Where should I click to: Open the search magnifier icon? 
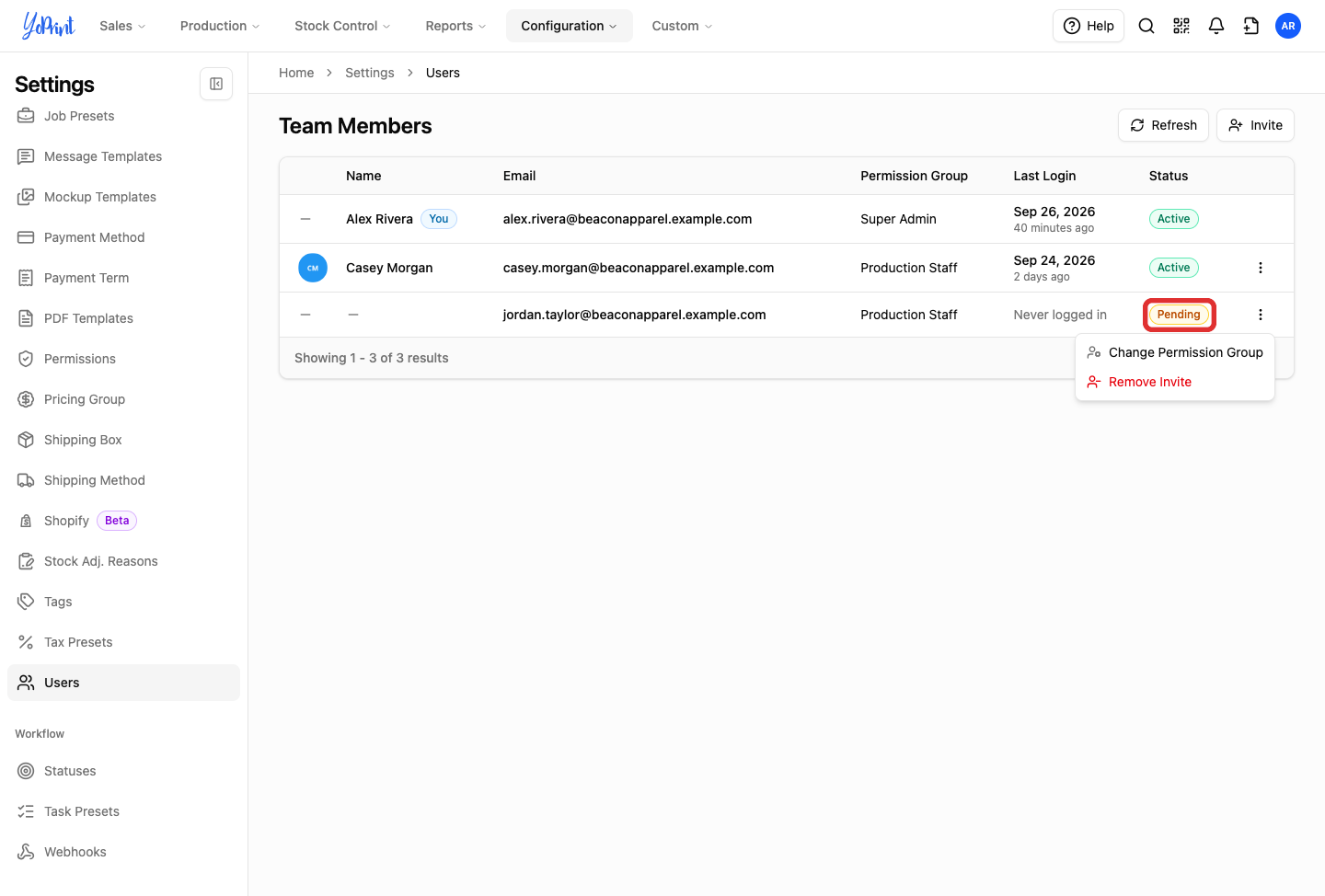click(1146, 26)
